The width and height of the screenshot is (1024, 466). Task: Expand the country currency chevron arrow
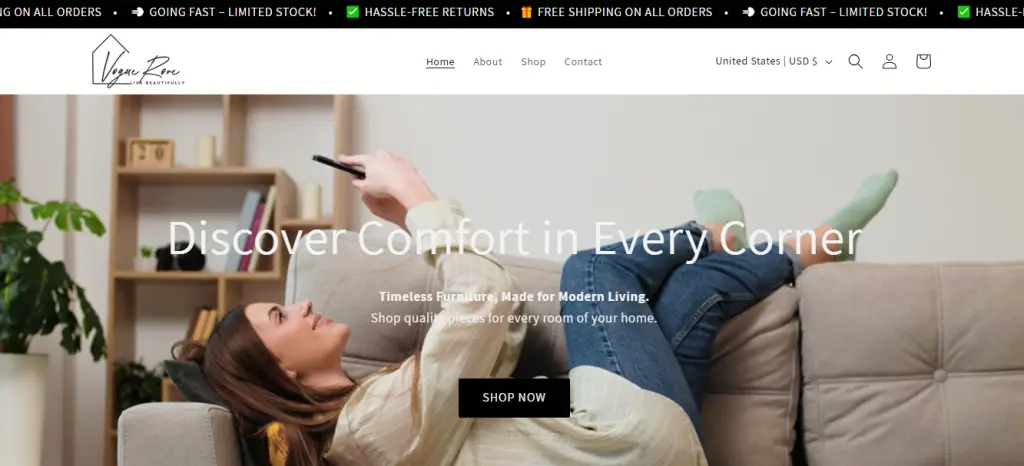(x=829, y=62)
